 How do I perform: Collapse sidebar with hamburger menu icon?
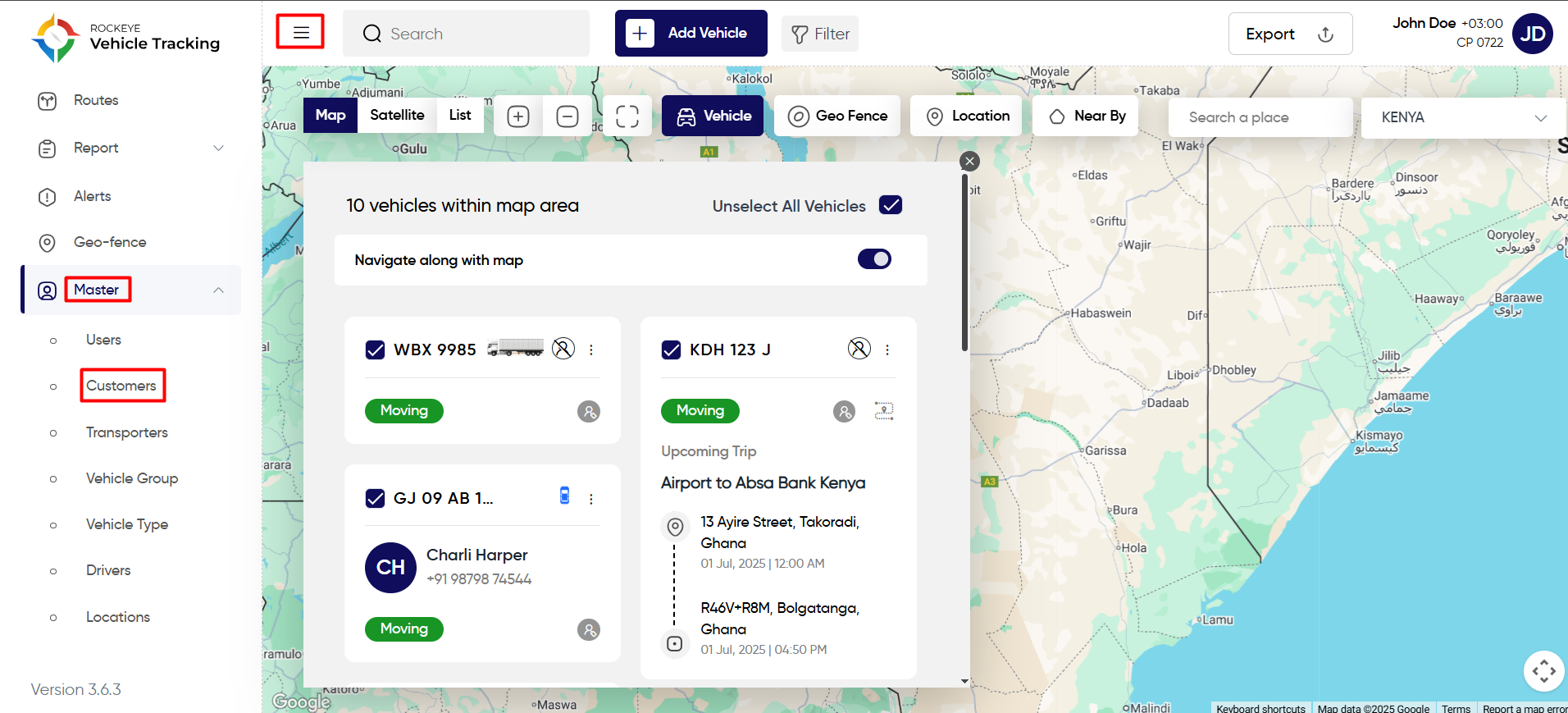coord(301,33)
